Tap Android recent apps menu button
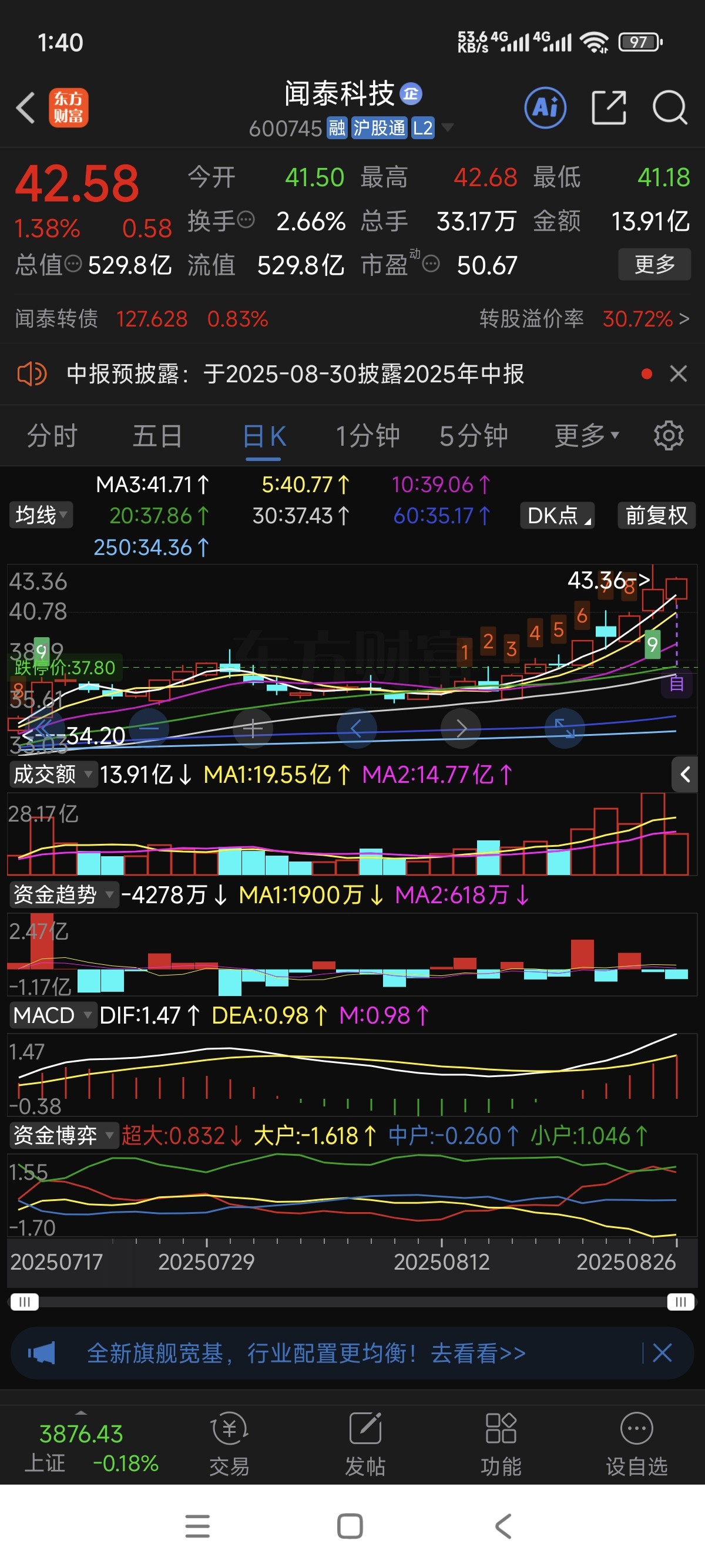Screen dimensions: 705x1568 click(x=197, y=1526)
